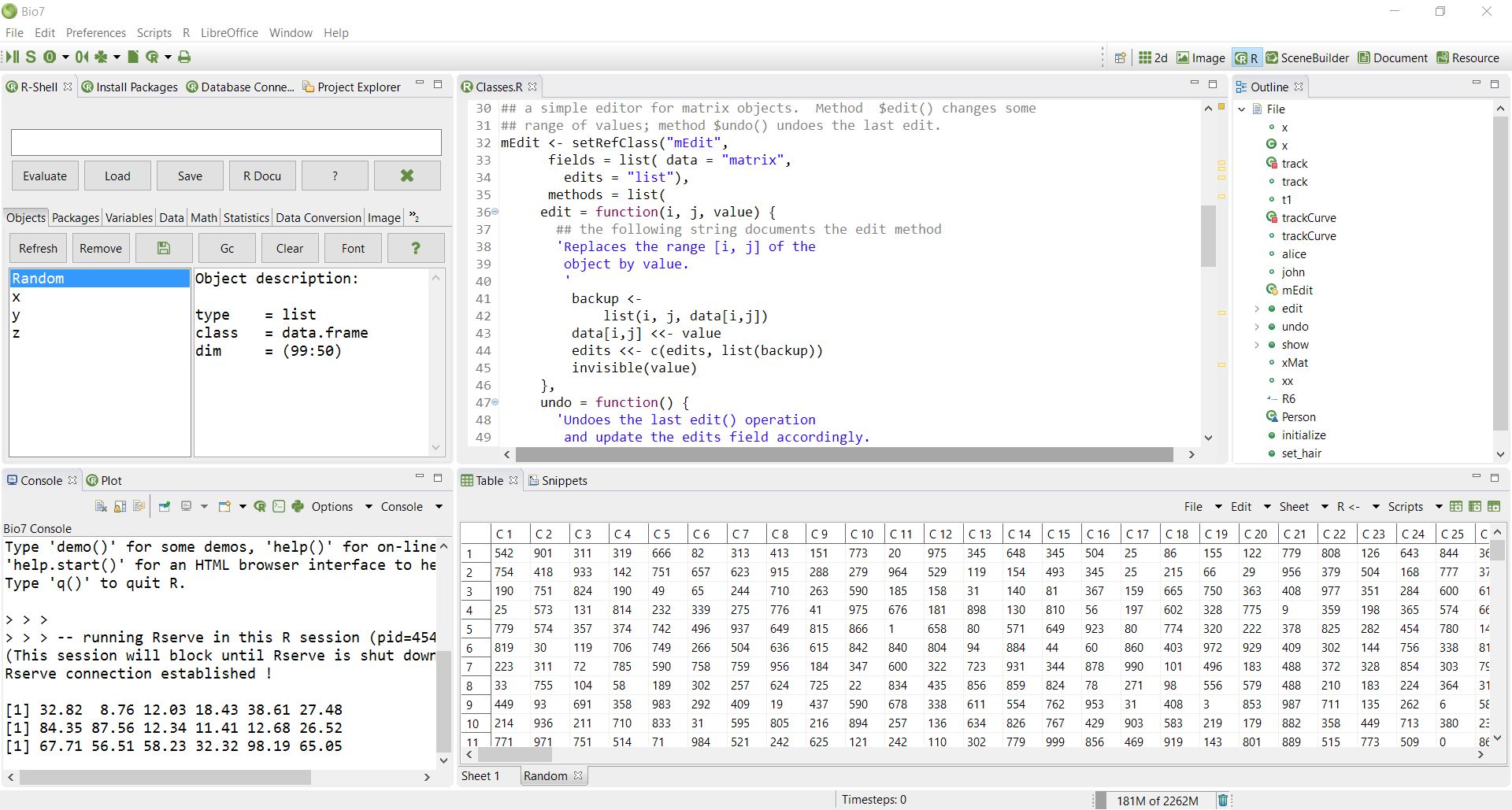Switch to the SceneBuilder perspective
Screen dimensions: 1512x810
(x=1307, y=57)
